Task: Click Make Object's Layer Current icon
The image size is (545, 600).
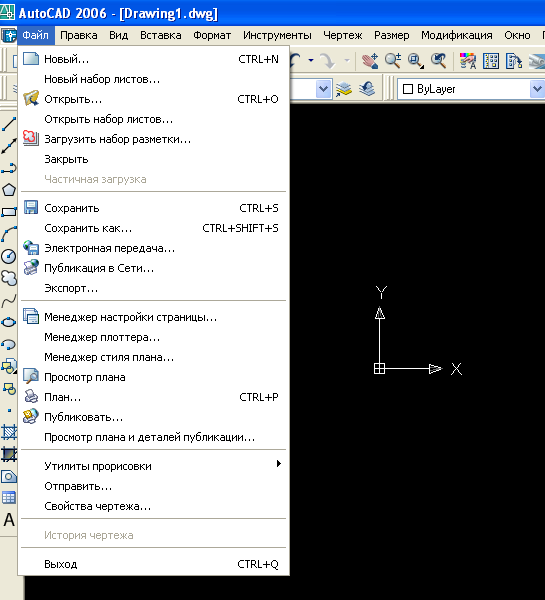Action: (x=344, y=89)
